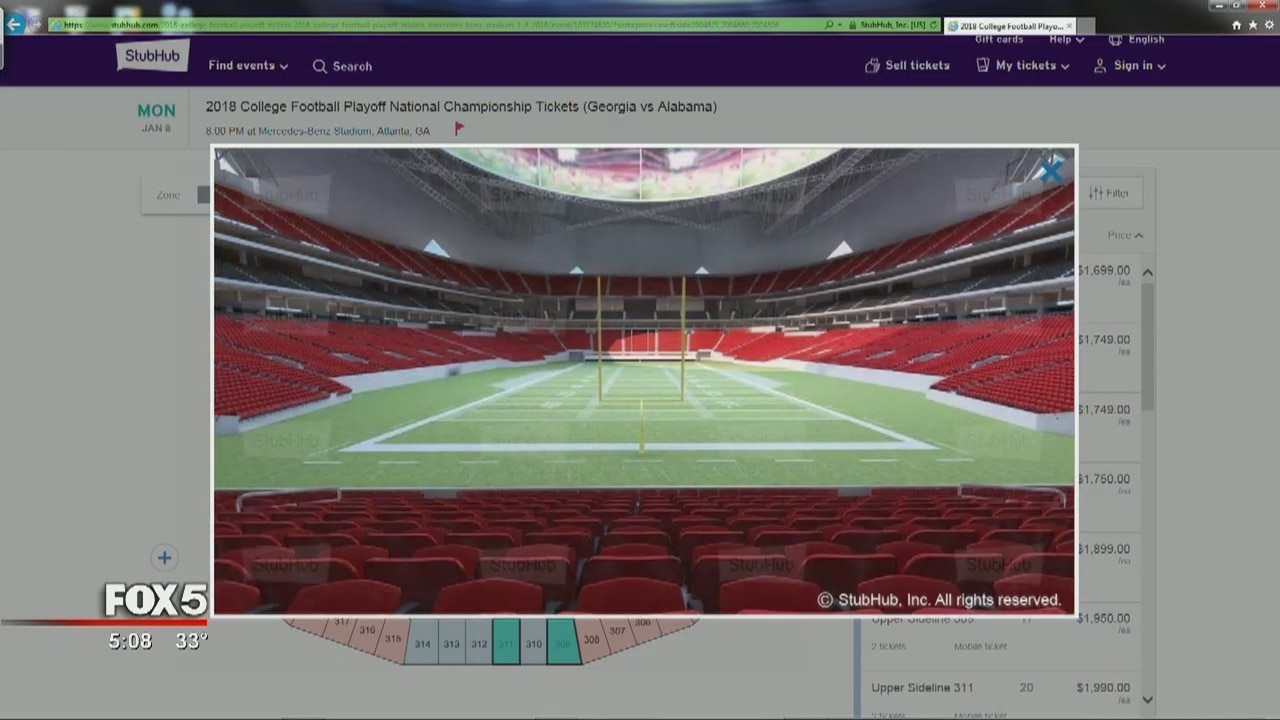Click the red flag icon beside venue
1280x720 pixels.
pyautogui.click(x=459, y=129)
